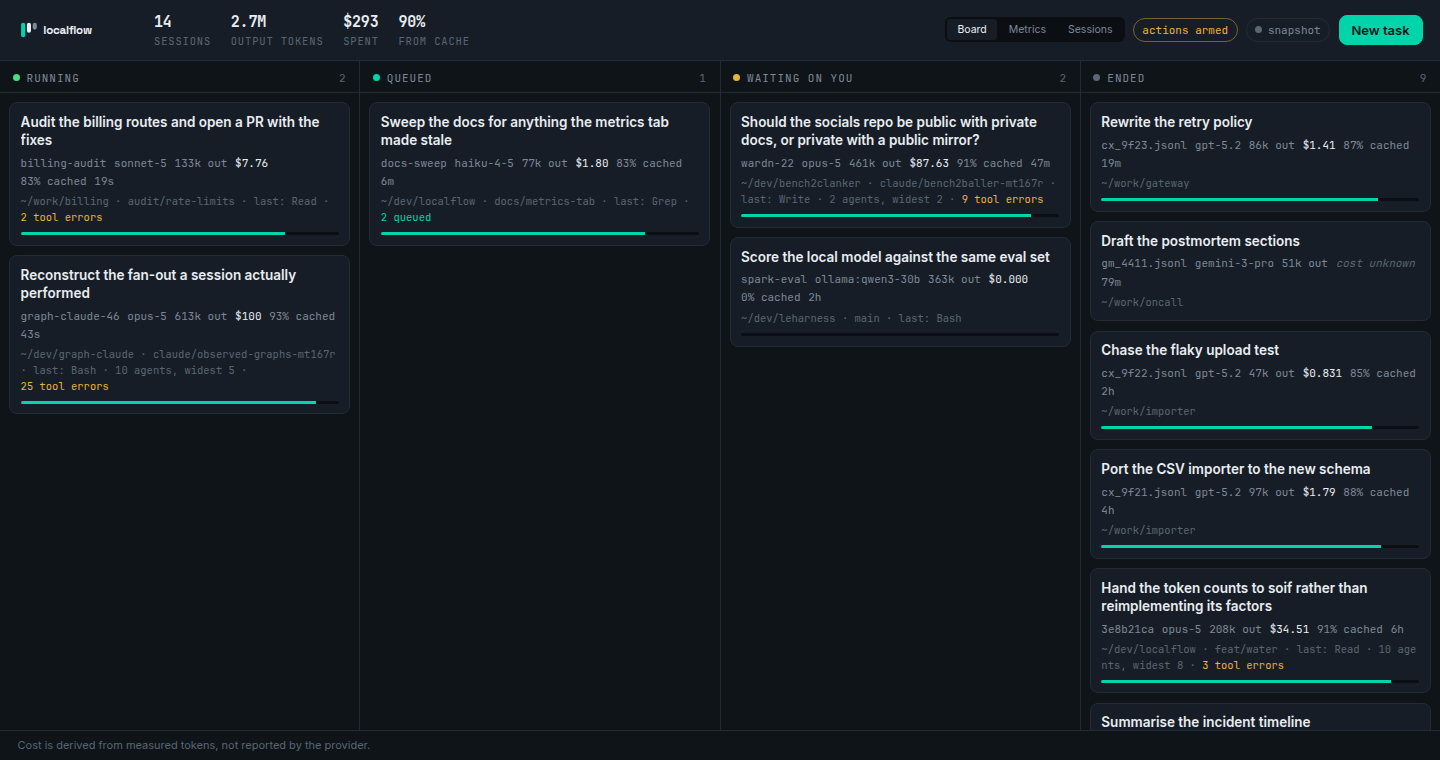The height and width of the screenshot is (760, 1440).
Task: Open the Rewrite the retry policy card
Action: (1260, 157)
